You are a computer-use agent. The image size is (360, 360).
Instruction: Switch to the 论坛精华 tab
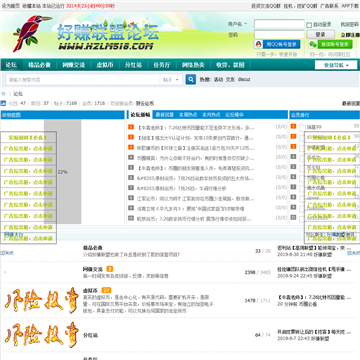(x=234, y=115)
